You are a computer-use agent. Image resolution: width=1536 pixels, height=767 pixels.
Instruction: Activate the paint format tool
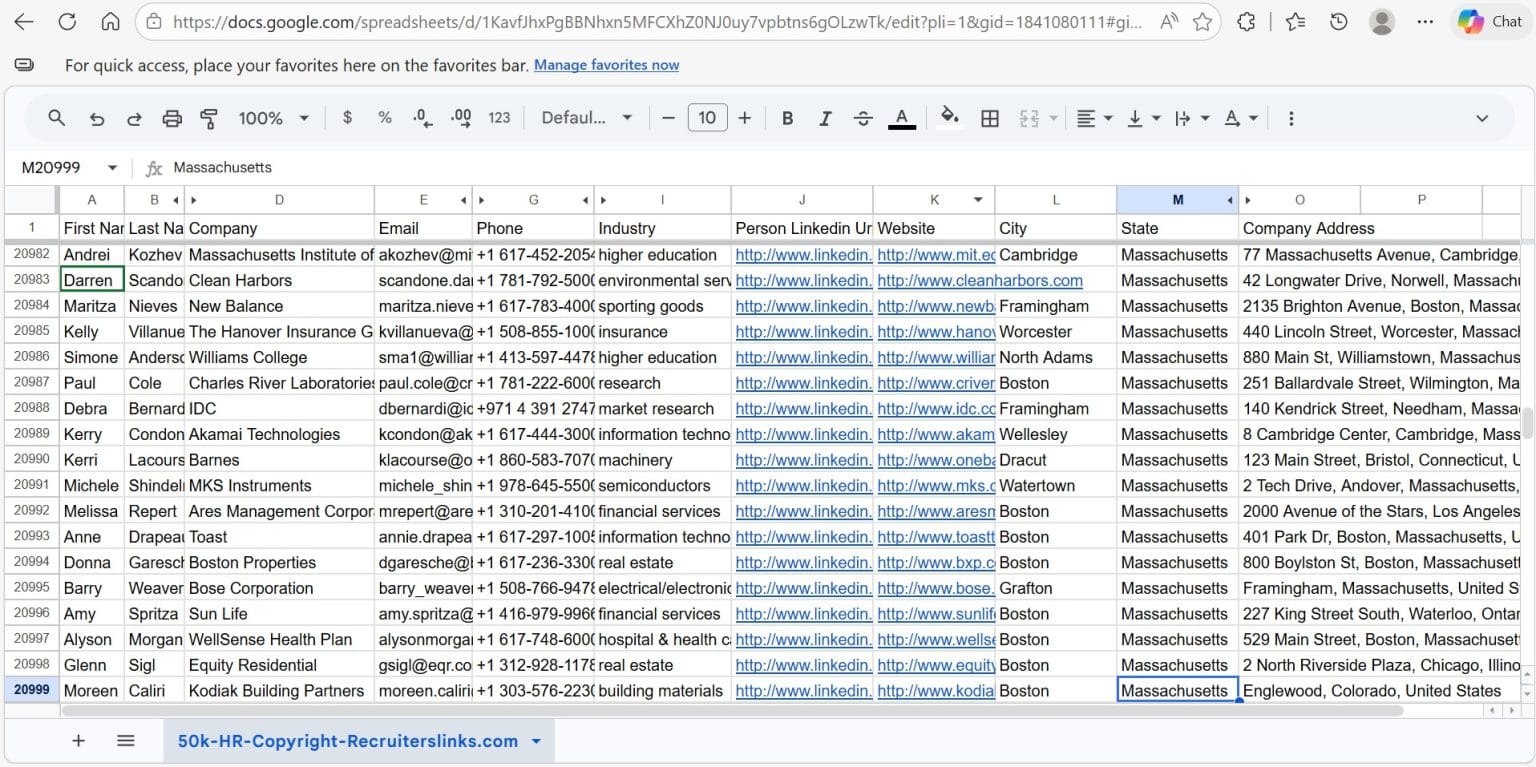click(x=209, y=118)
